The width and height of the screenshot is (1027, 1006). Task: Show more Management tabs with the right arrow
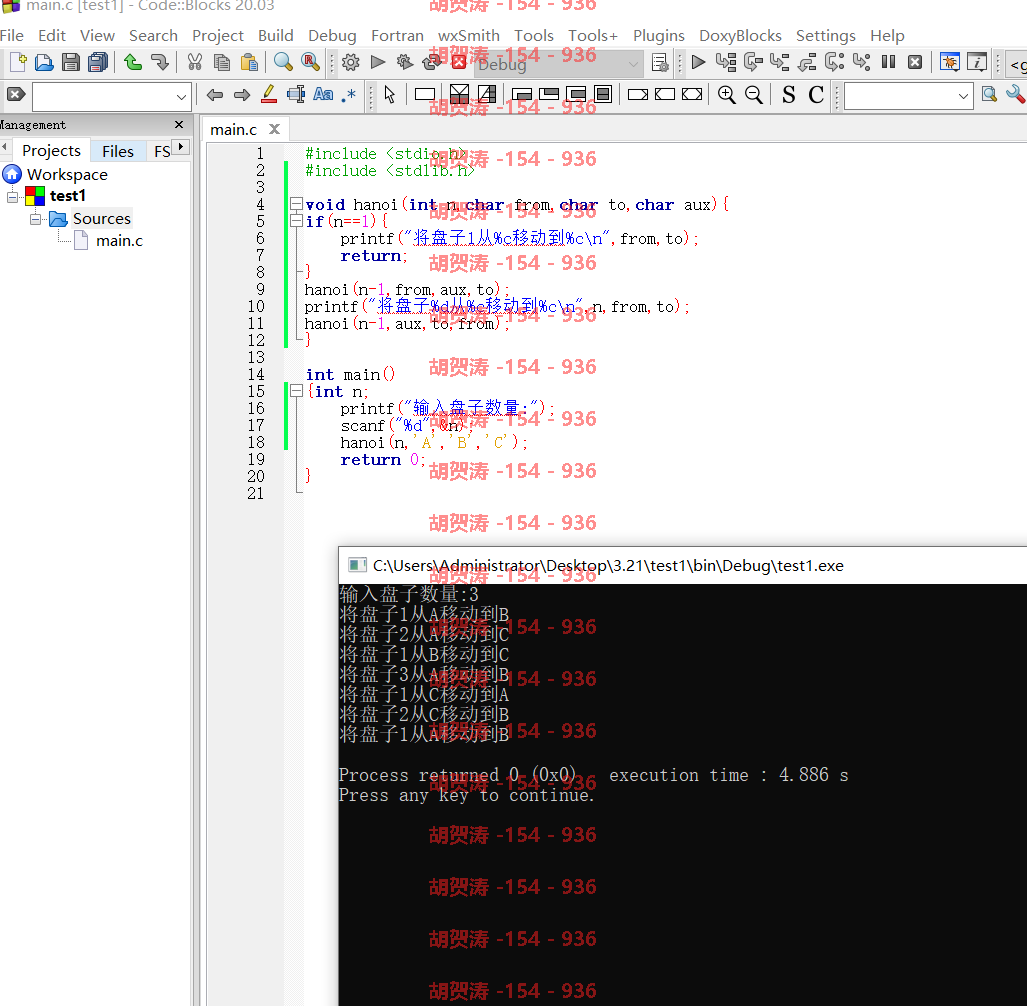(181, 147)
